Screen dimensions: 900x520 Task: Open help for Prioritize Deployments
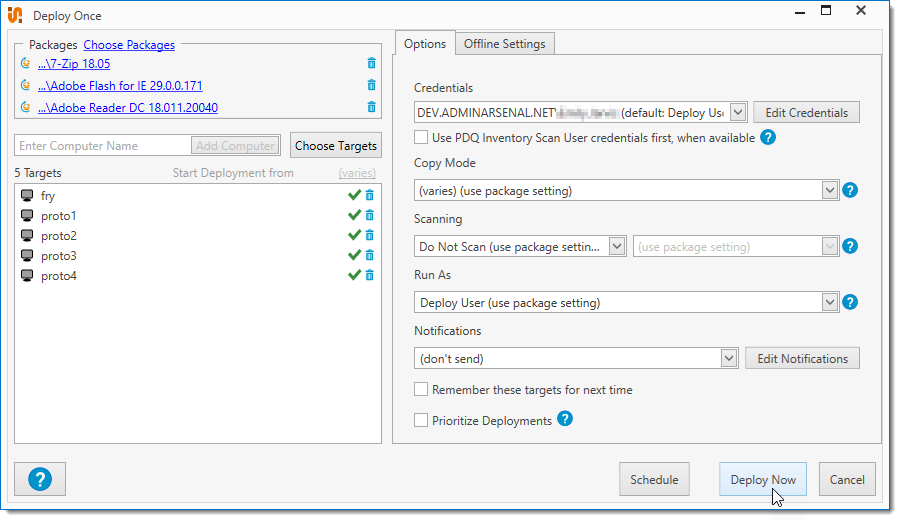point(565,419)
